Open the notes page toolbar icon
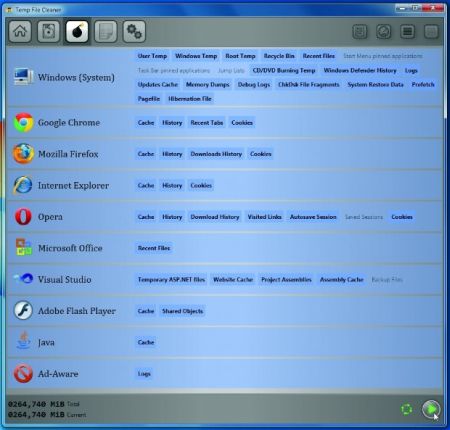The width and height of the screenshot is (450, 430). tap(106, 31)
